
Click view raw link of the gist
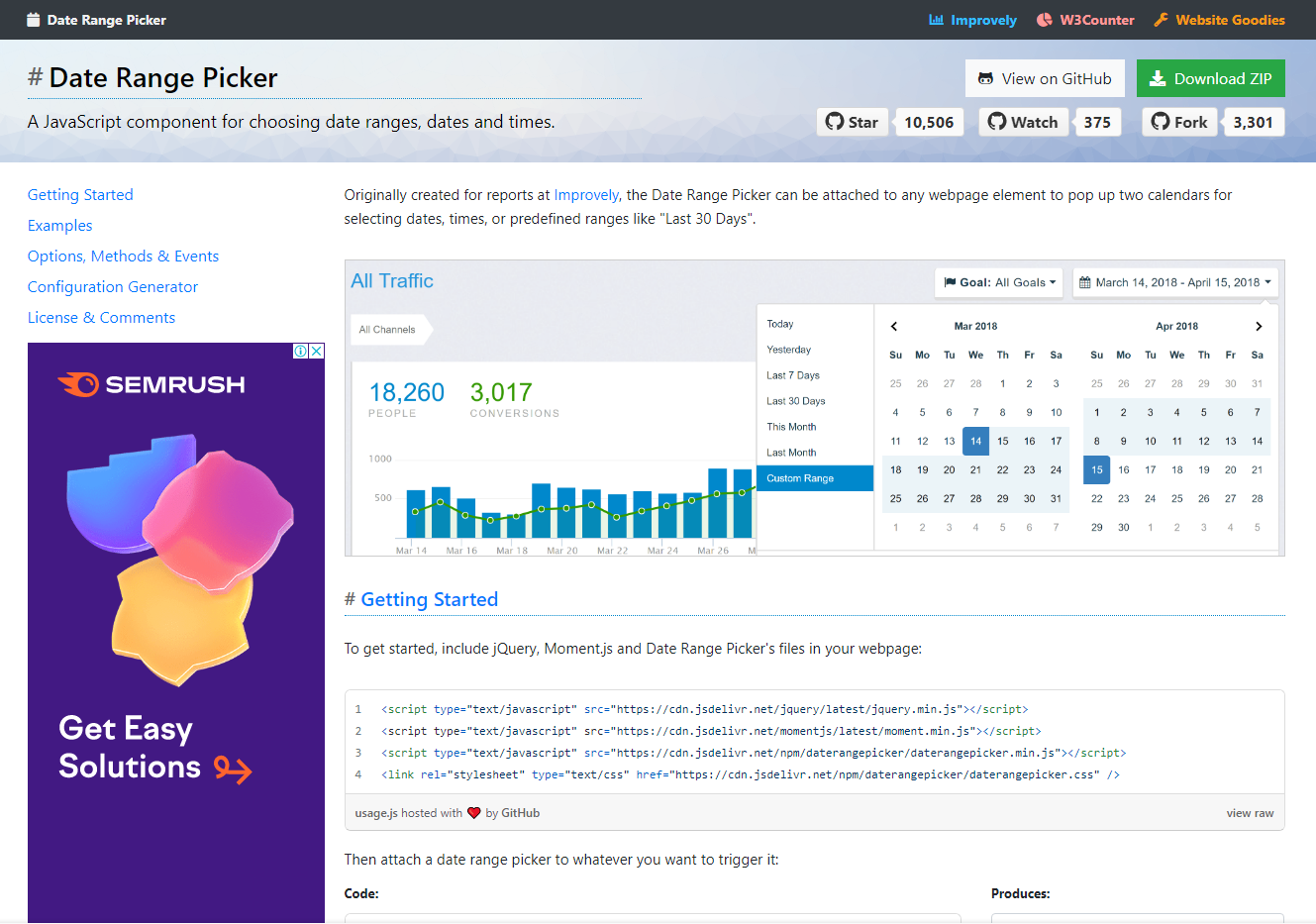[1250, 813]
